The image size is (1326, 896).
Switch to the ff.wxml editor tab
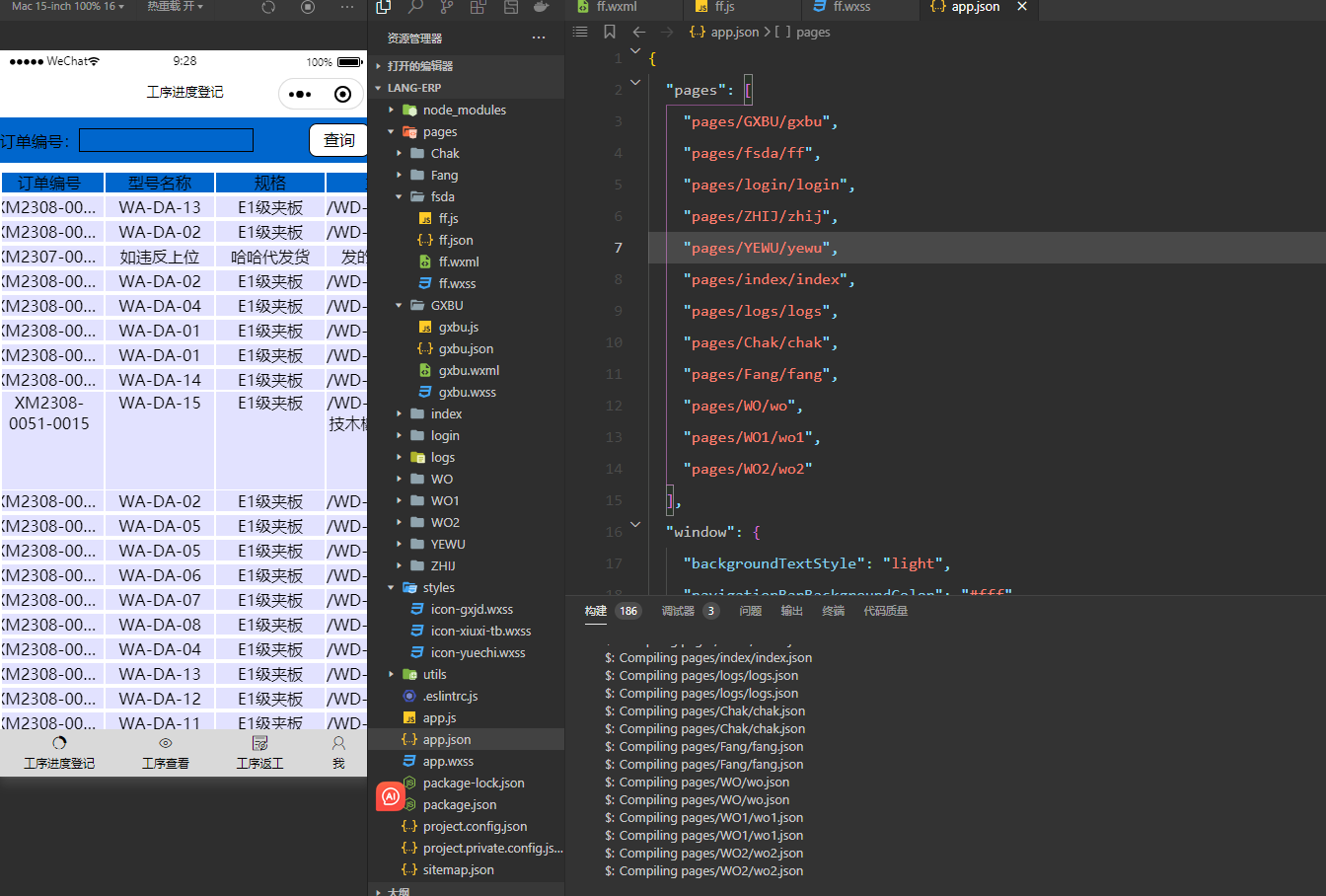(x=617, y=6)
